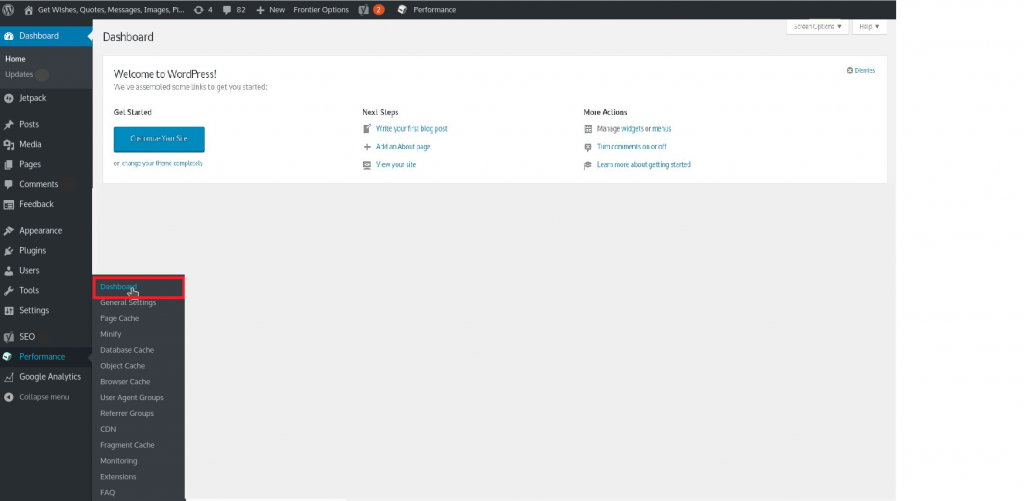The image size is (1024, 501).
Task: Click the Yoast SEO icon in admin bar
Action: point(363,9)
